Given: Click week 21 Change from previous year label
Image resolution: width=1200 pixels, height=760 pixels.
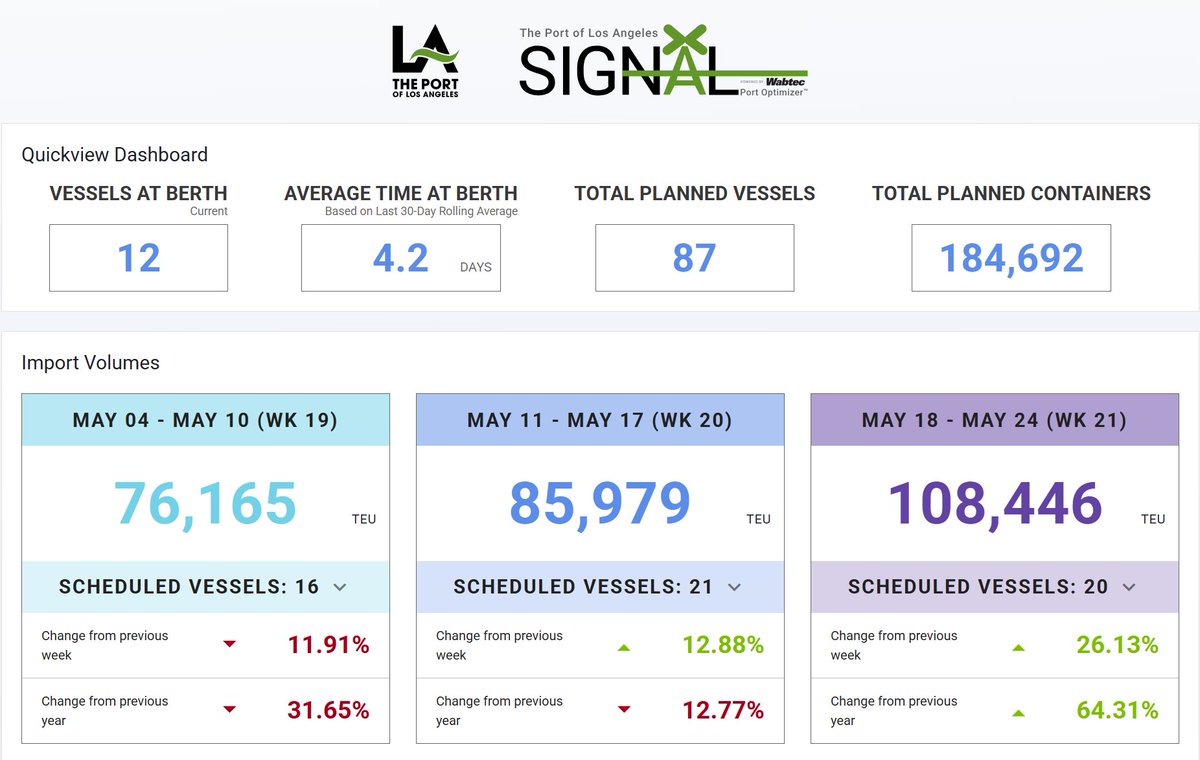Looking at the screenshot, I should click(894, 711).
